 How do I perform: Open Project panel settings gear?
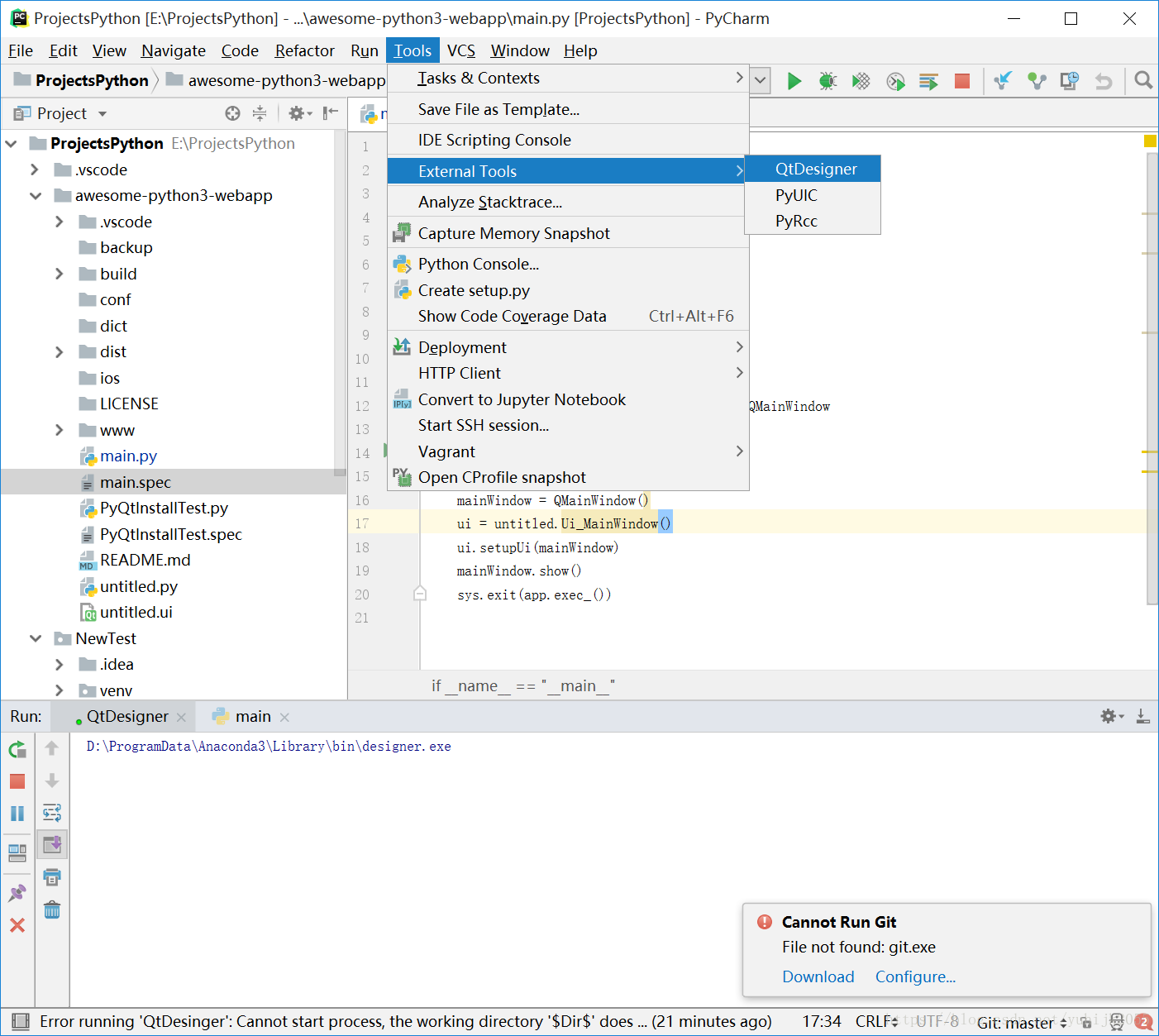(x=299, y=113)
